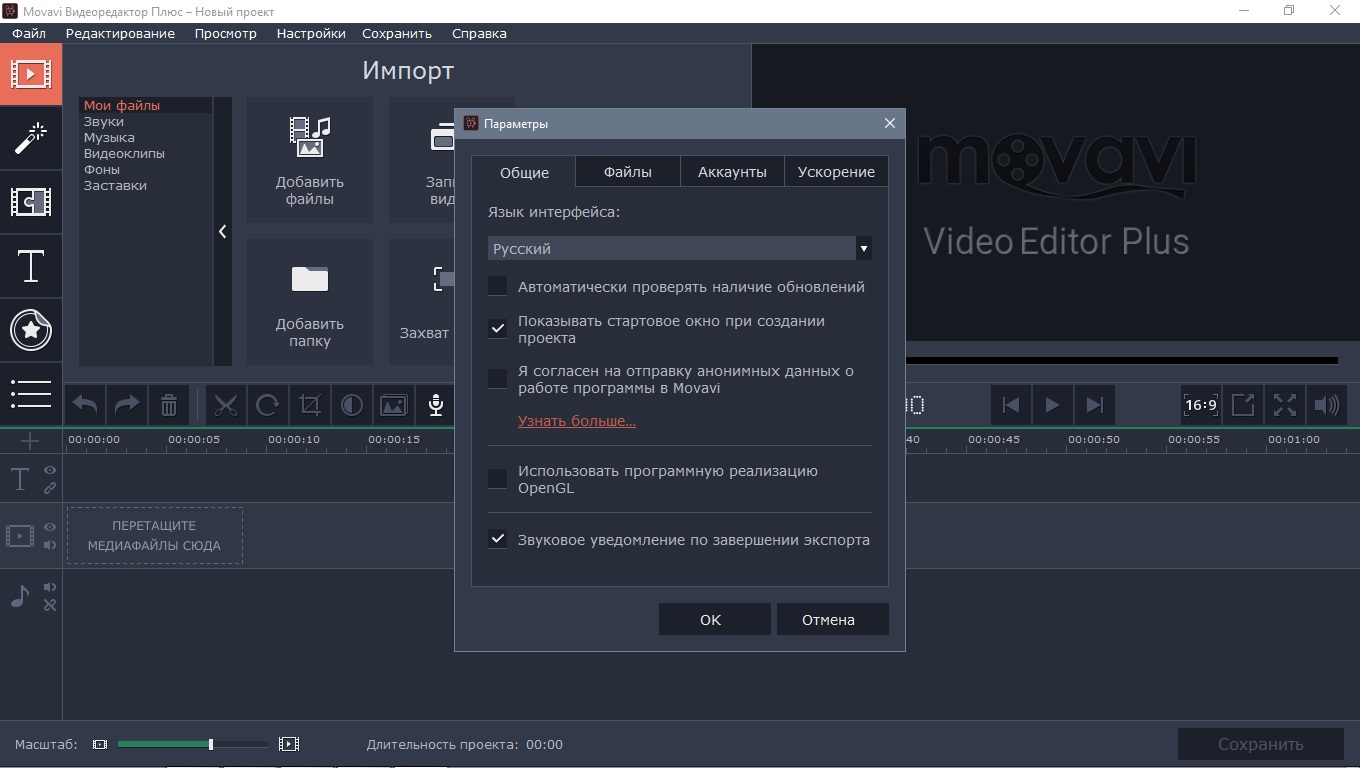
Task: Open the Настройки menu
Action: pyautogui.click(x=311, y=33)
